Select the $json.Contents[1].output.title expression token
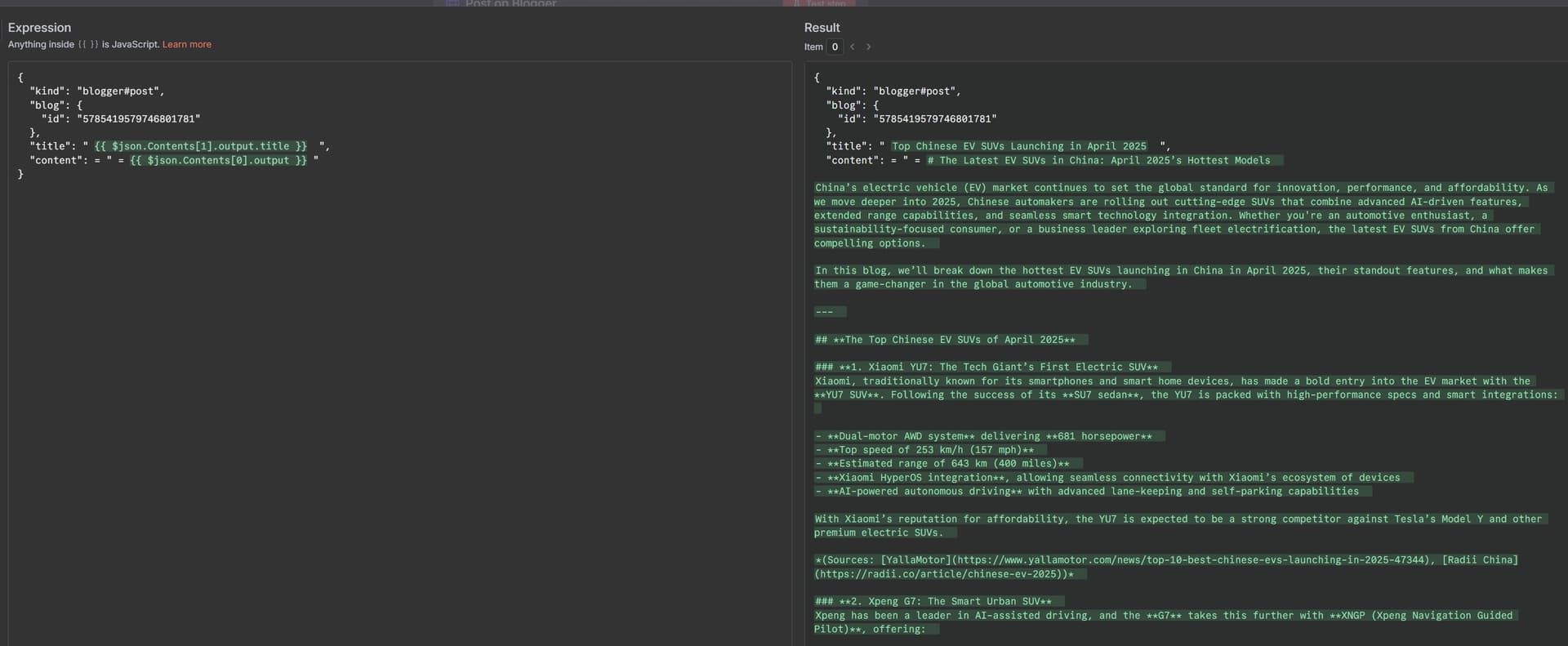Image resolution: width=1568 pixels, height=646 pixels. 200,146
